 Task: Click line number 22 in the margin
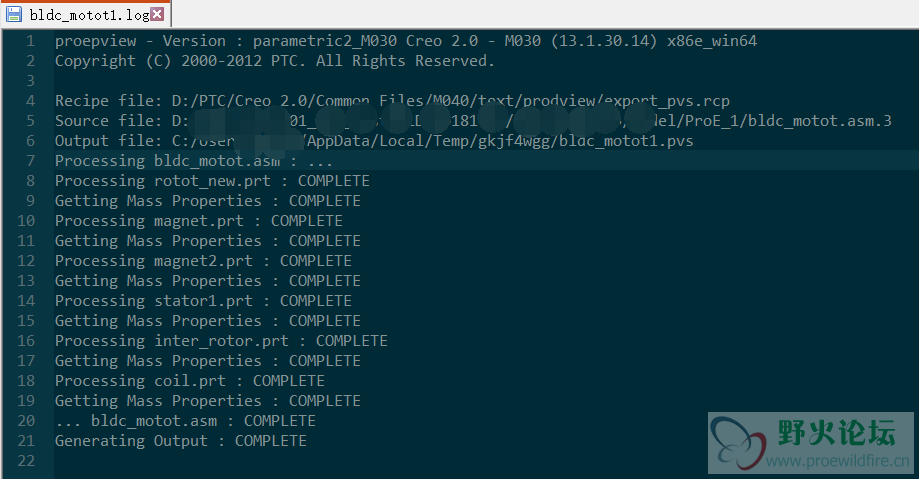coord(26,461)
